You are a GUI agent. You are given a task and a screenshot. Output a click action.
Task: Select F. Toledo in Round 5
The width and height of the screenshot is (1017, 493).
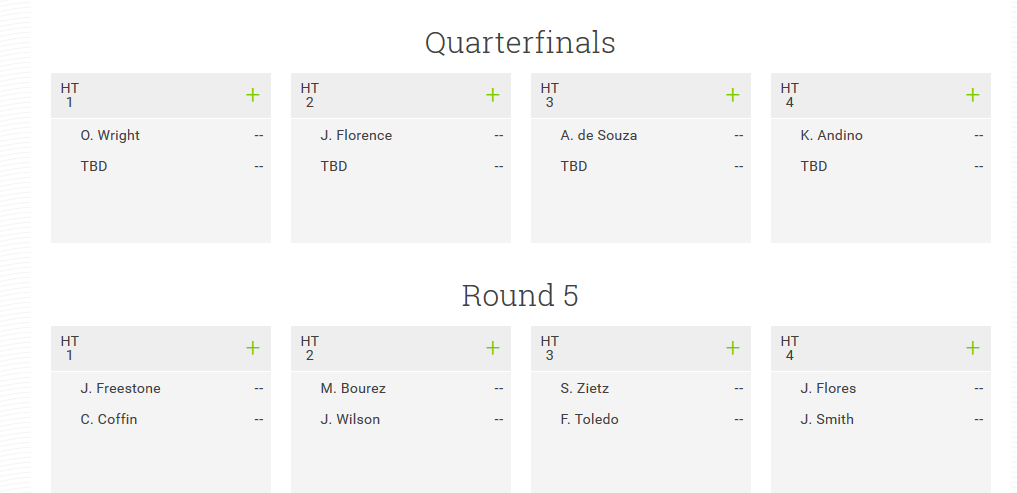pyautogui.click(x=589, y=420)
